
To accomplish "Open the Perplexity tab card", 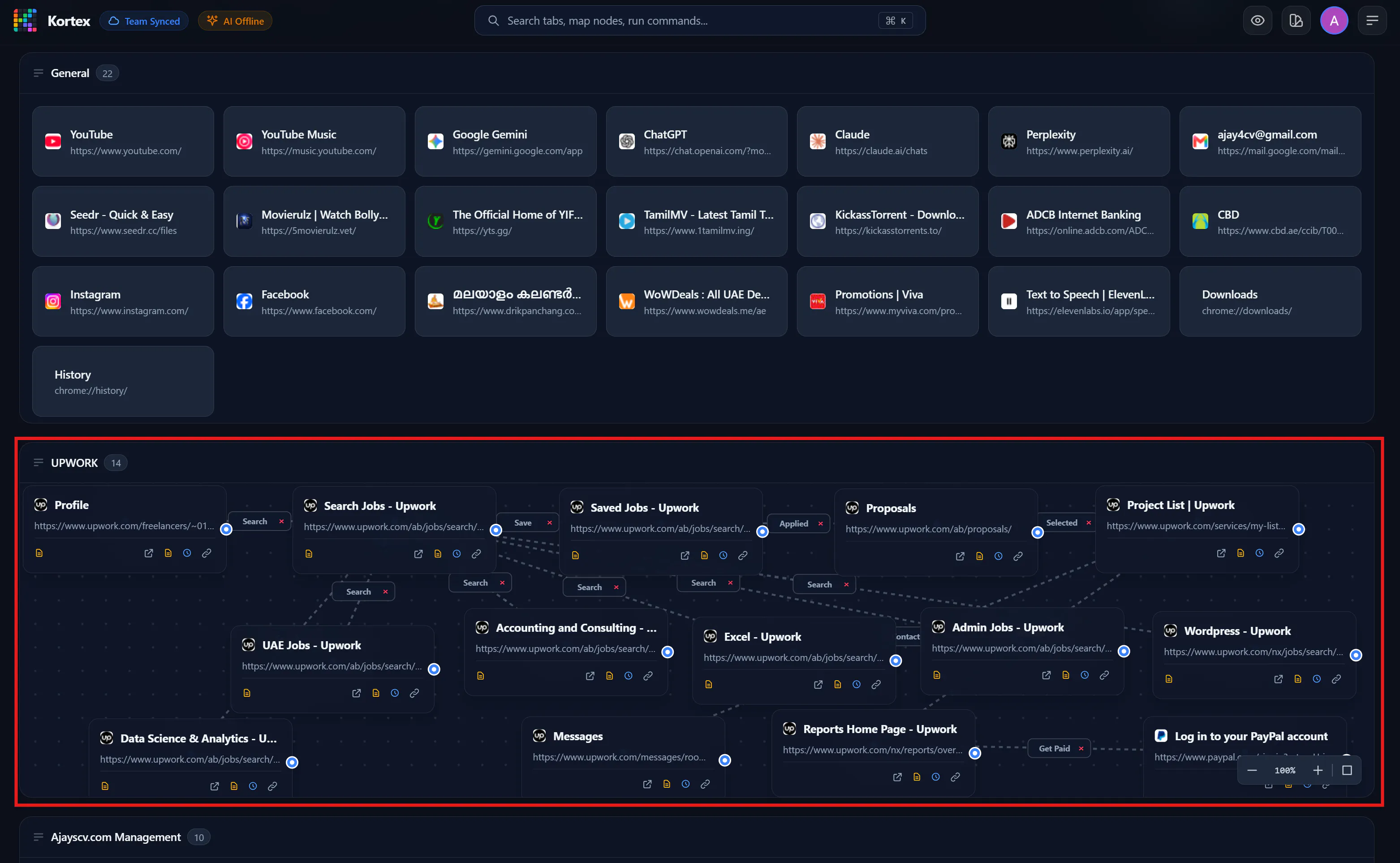I will (1079, 142).
